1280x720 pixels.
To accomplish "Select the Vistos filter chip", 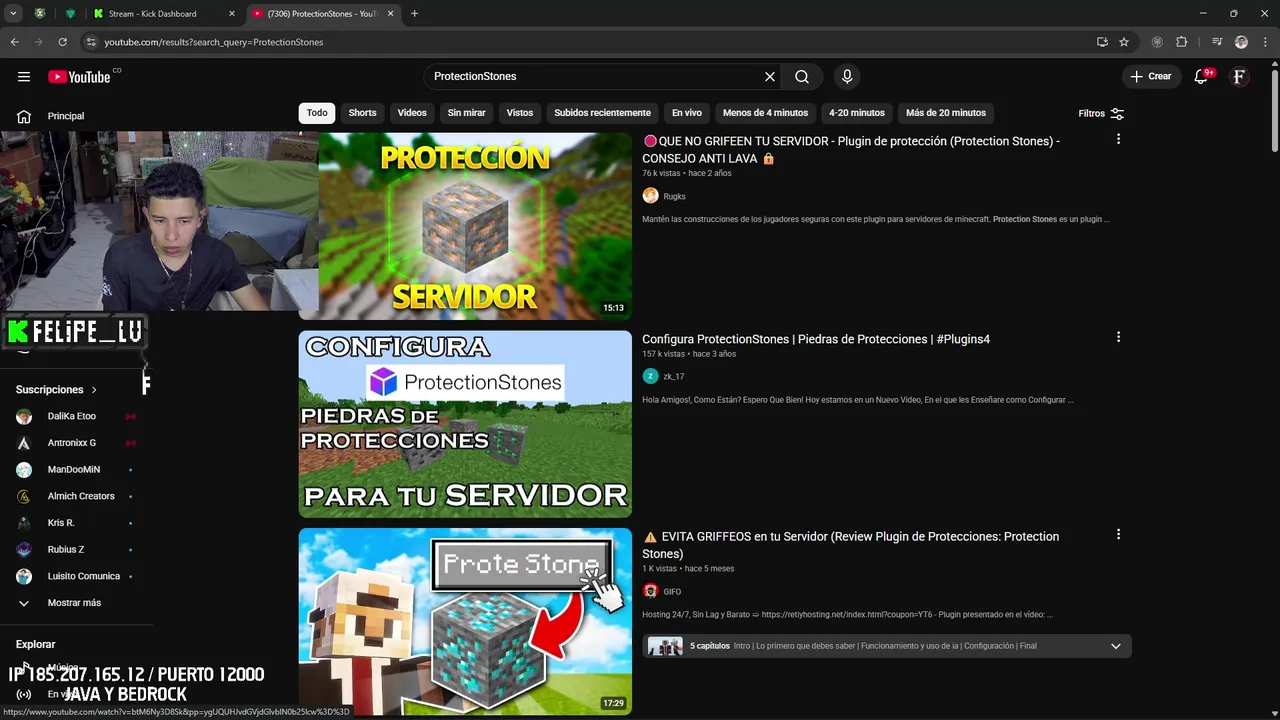I will click(520, 113).
